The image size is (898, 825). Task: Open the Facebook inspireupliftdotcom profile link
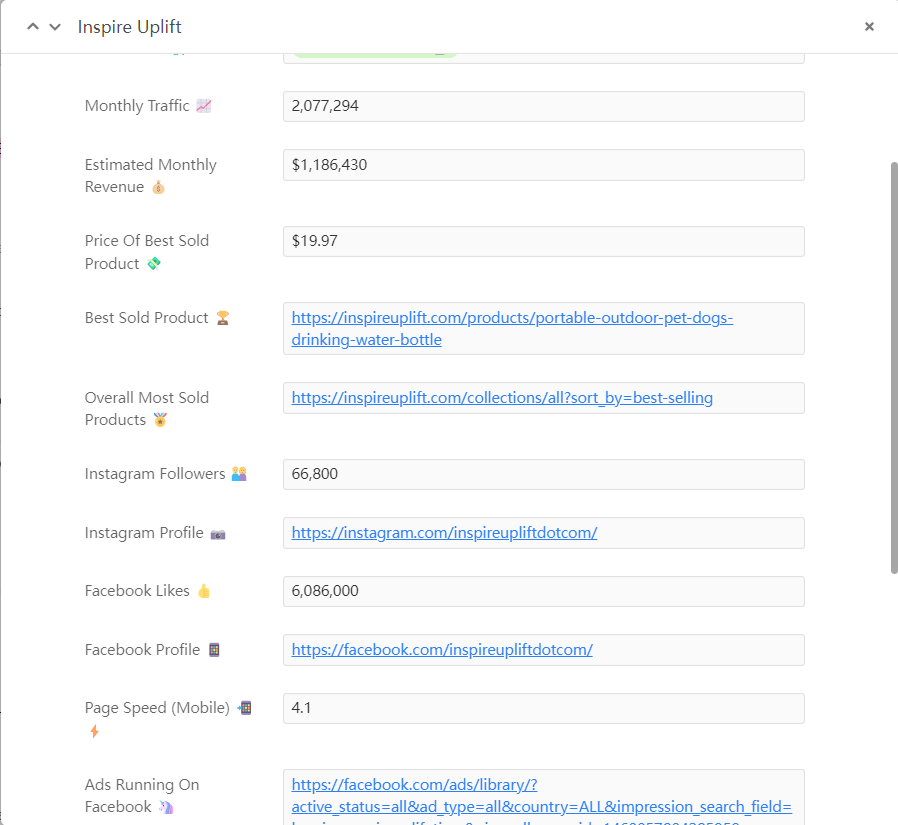(x=442, y=650)
